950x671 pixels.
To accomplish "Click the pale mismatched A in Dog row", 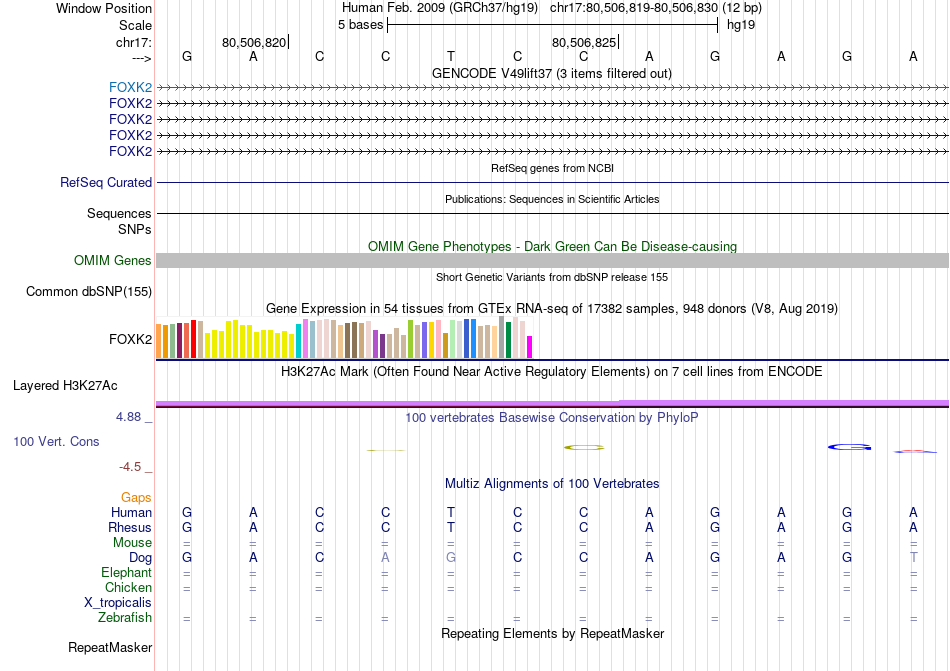I will coord(385,558).
